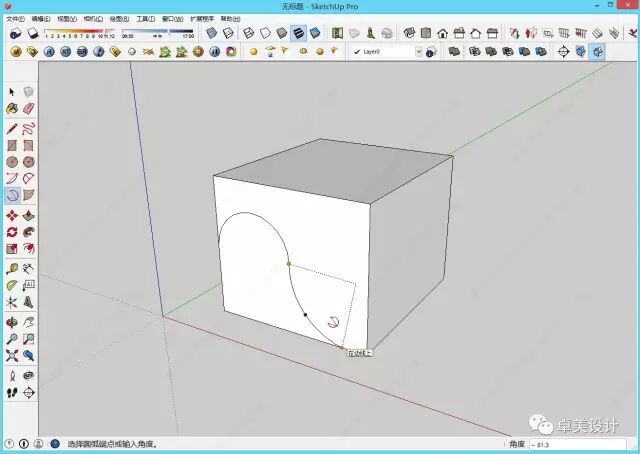Select the highlighted 3 Point Arc tool
The width and height of the screenshot is (640, 454).
[x=12, y=195]
